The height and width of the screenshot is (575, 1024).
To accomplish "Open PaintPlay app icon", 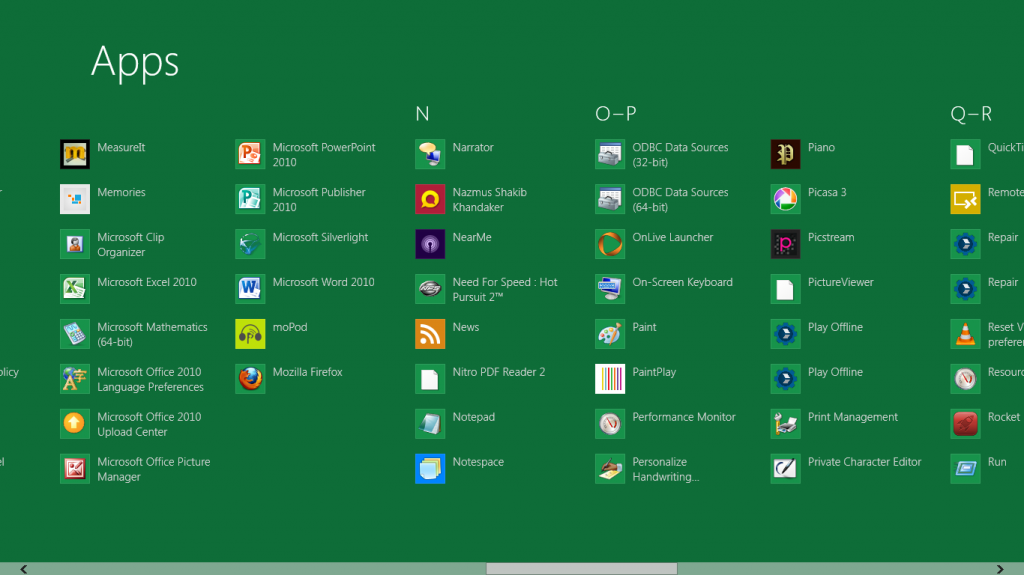I will tap(610, 379).
